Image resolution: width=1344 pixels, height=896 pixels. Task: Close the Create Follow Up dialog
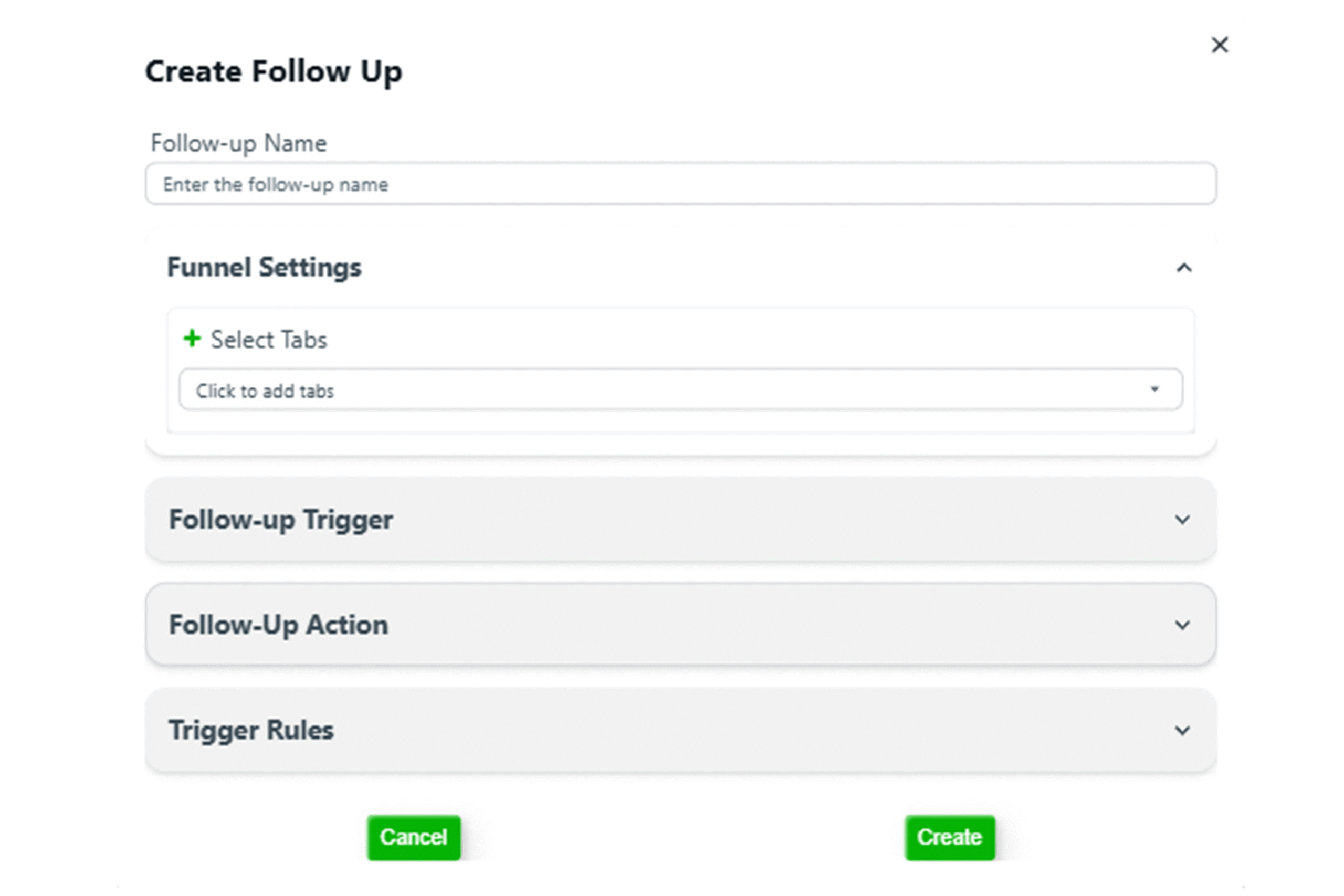(1220, 45)
